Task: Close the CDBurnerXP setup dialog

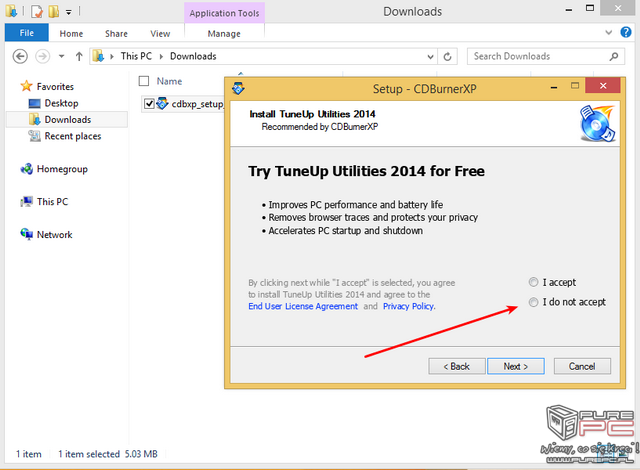Action: [602, 85]
